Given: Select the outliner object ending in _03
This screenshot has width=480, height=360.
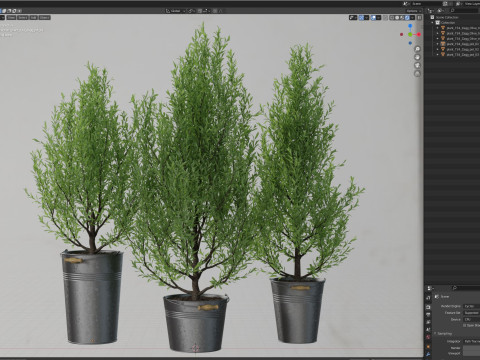Looking at the screenshot, I should (463, 54).
